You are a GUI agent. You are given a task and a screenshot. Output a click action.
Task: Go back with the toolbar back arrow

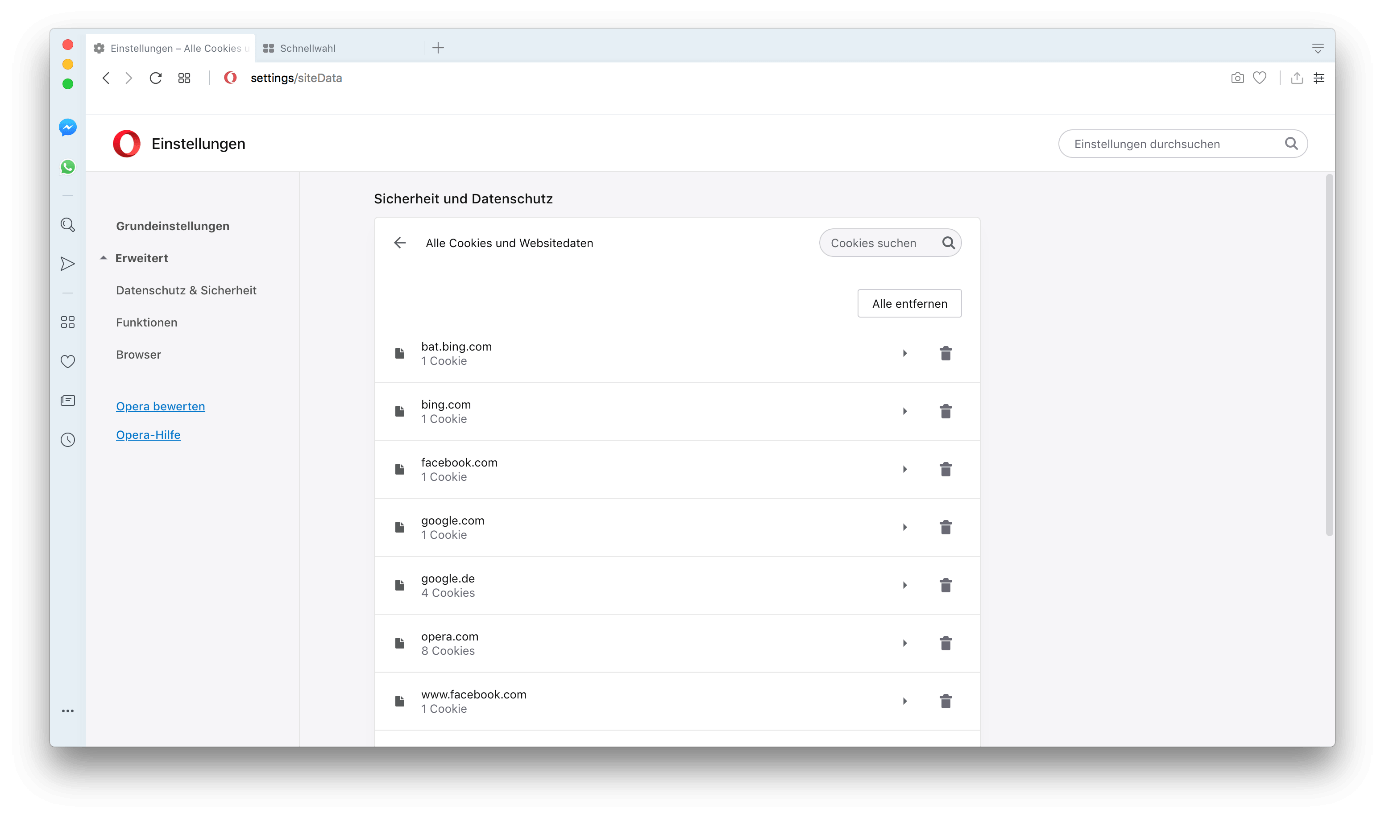(x=106, y=78)
